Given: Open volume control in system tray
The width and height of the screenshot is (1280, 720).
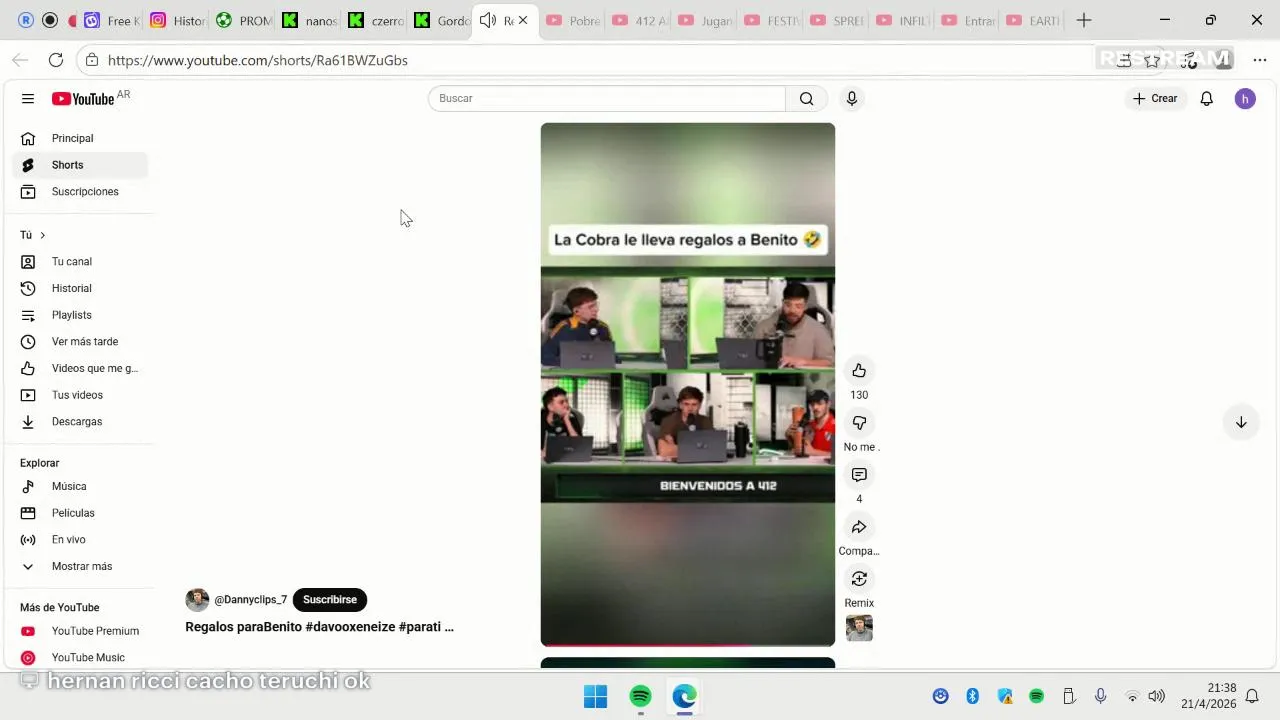Looking at the screenshot, I should pos(1157,696).
